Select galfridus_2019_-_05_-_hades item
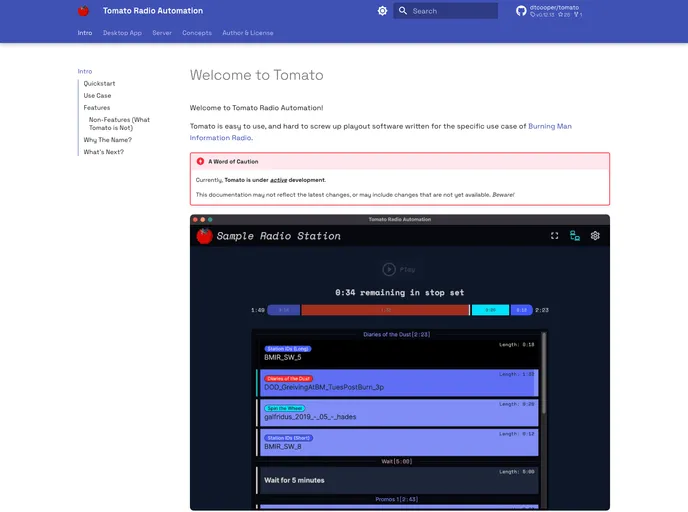 tap(398, 412)
